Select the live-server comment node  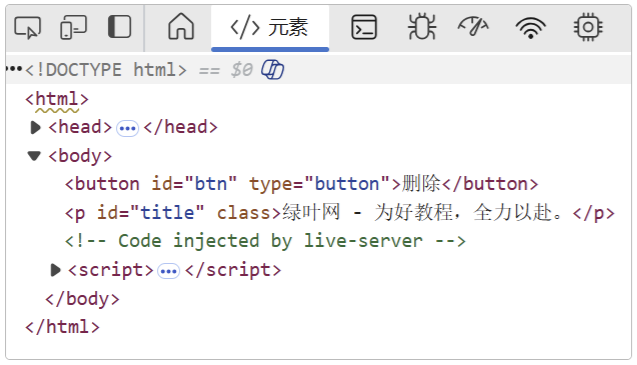click(265, 241)
